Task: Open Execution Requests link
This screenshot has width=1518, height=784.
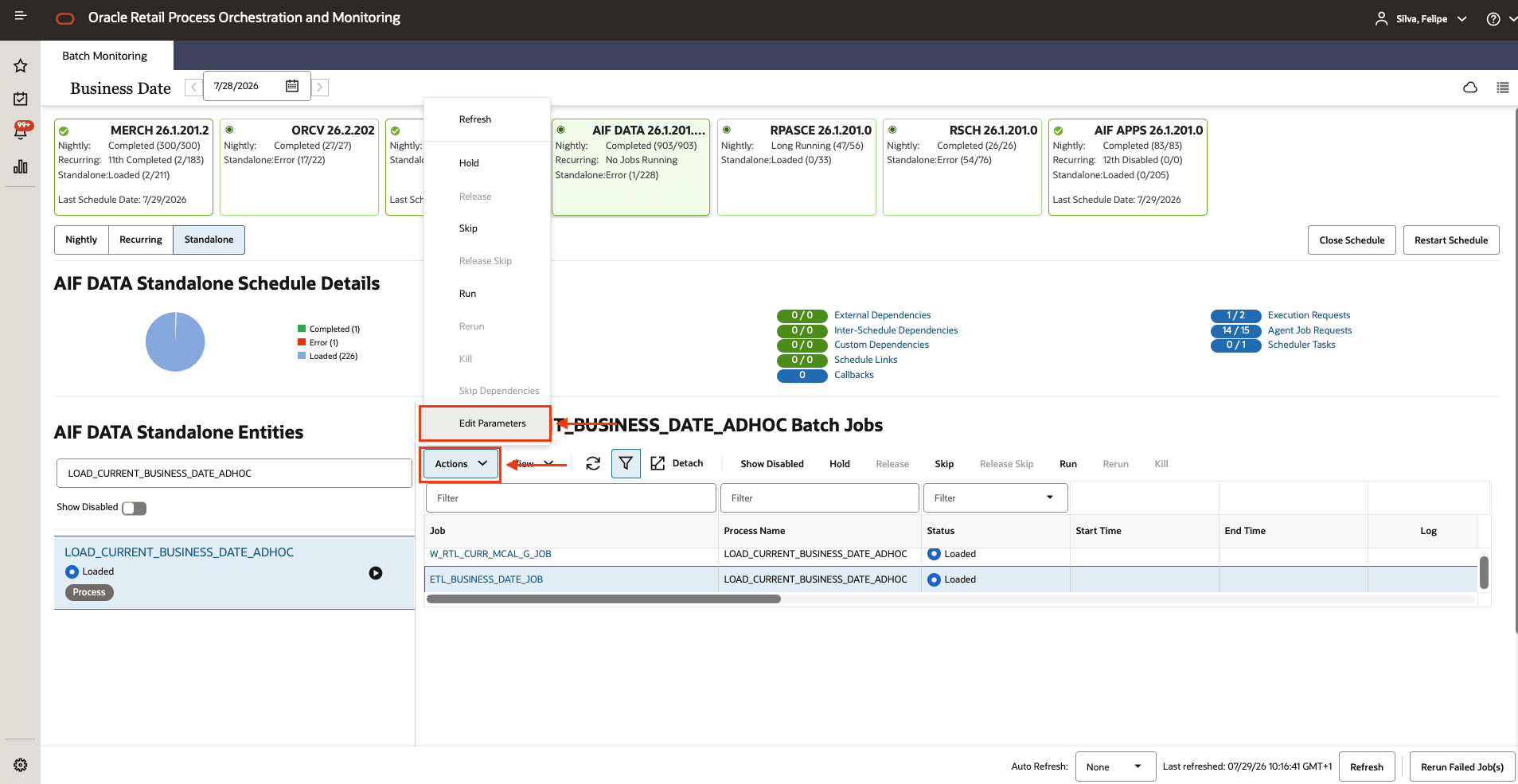Action: (1309, 315)
